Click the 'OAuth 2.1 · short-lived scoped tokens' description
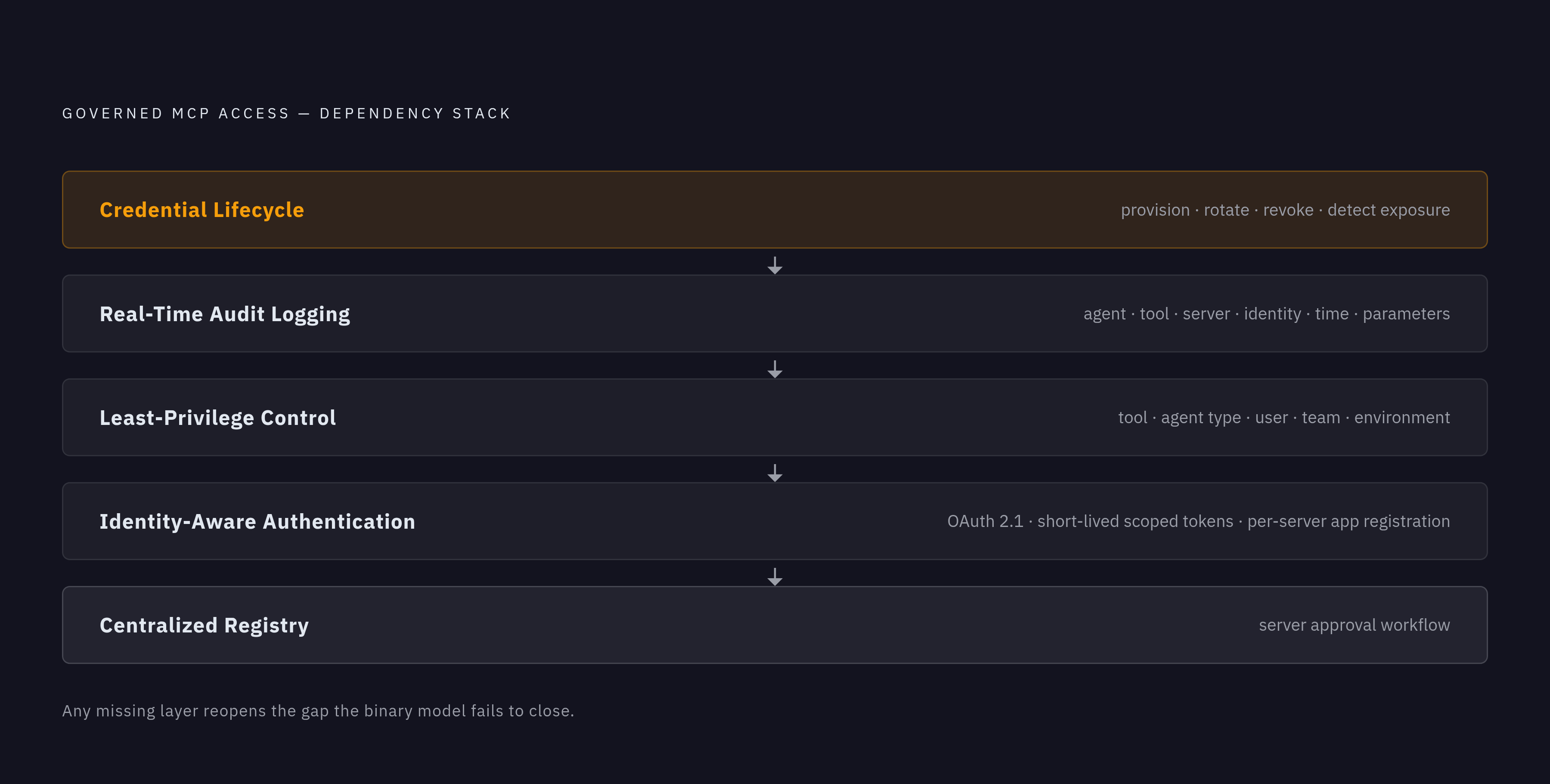Viewport: 1550px width, 784px height. pos(1199,522)
